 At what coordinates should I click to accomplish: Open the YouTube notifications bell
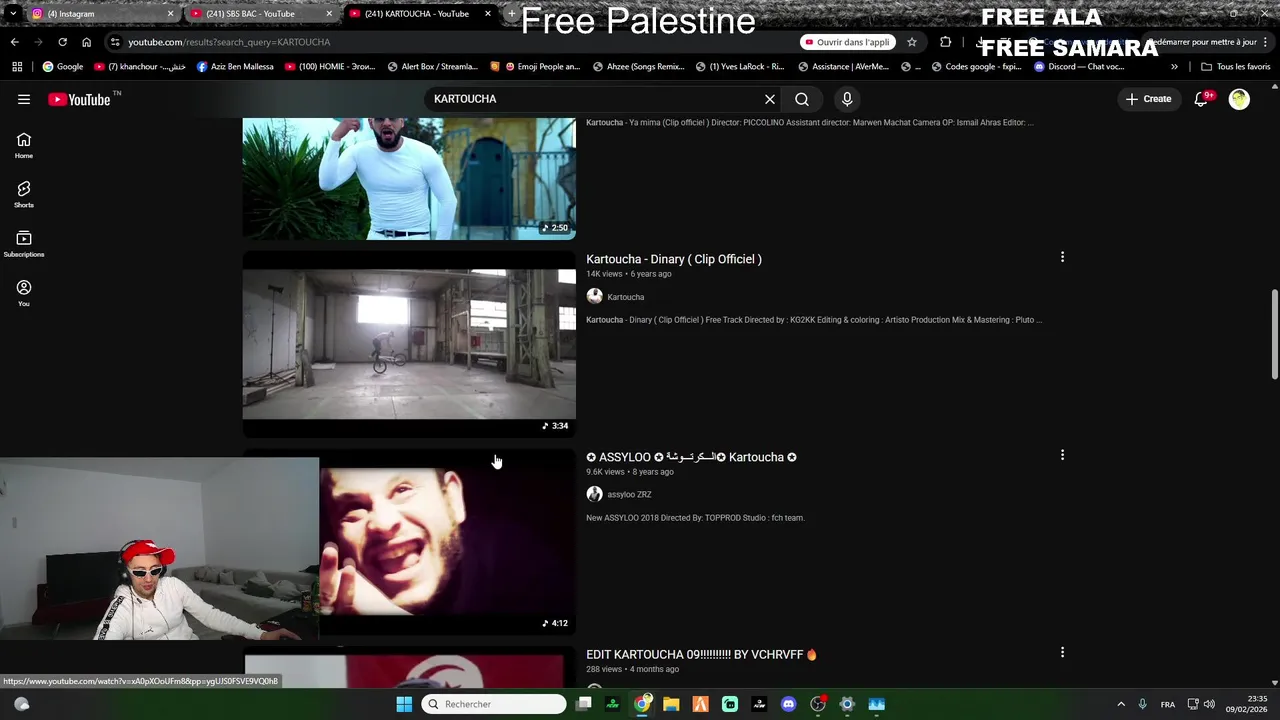pos(1202,99)
